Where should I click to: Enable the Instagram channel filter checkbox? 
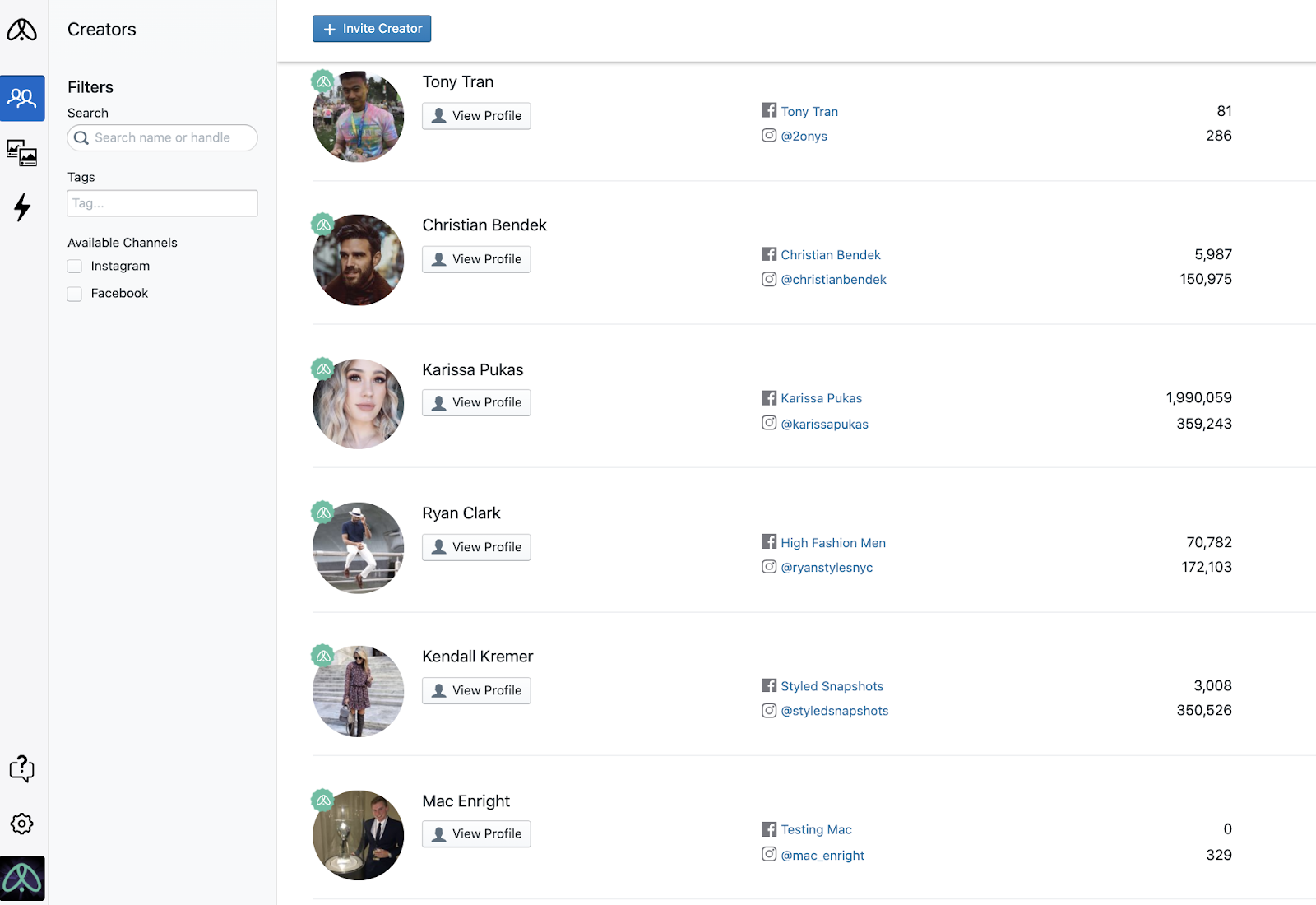point(75,267)
